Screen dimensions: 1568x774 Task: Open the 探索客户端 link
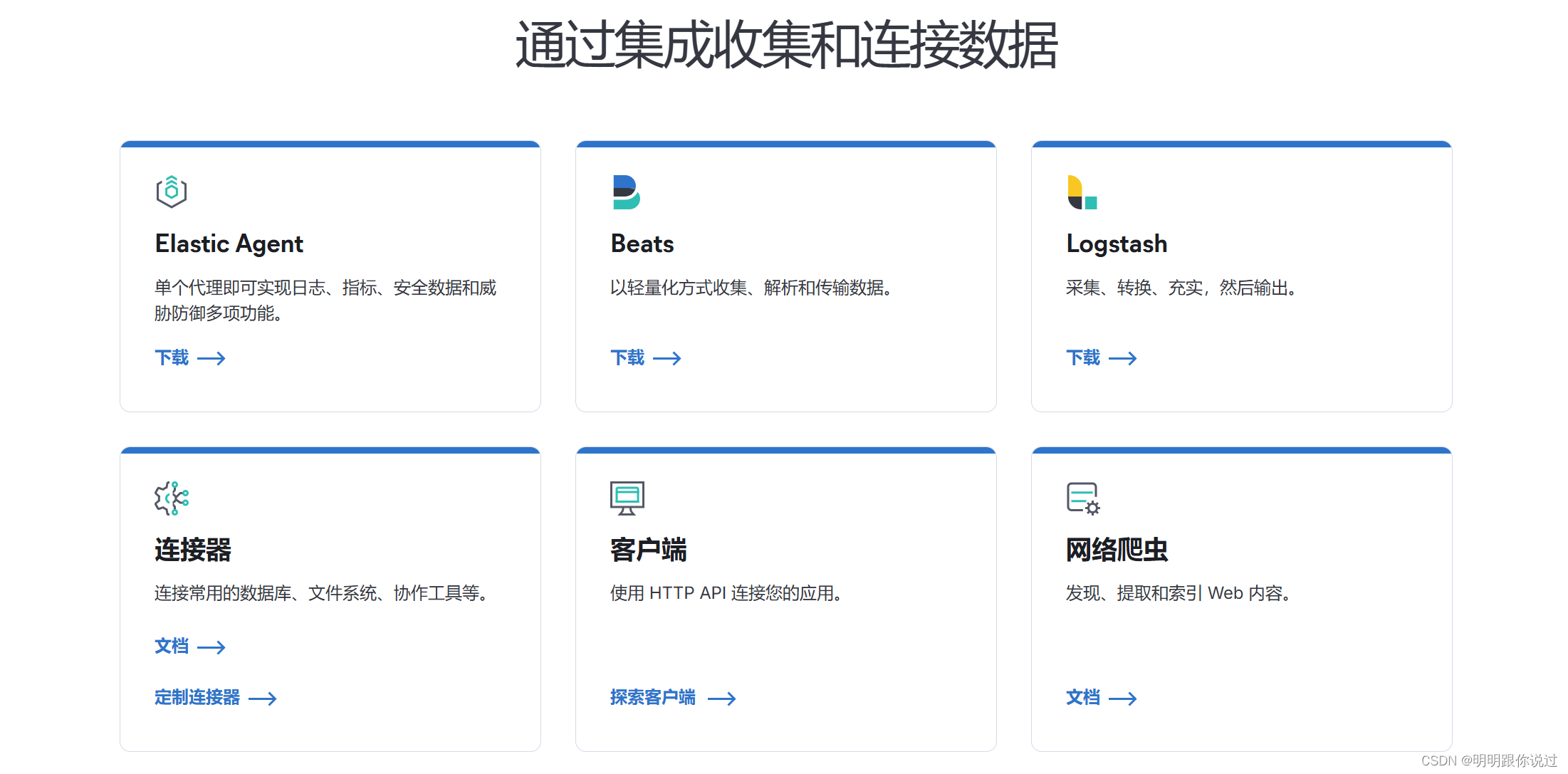coord(652,699)
